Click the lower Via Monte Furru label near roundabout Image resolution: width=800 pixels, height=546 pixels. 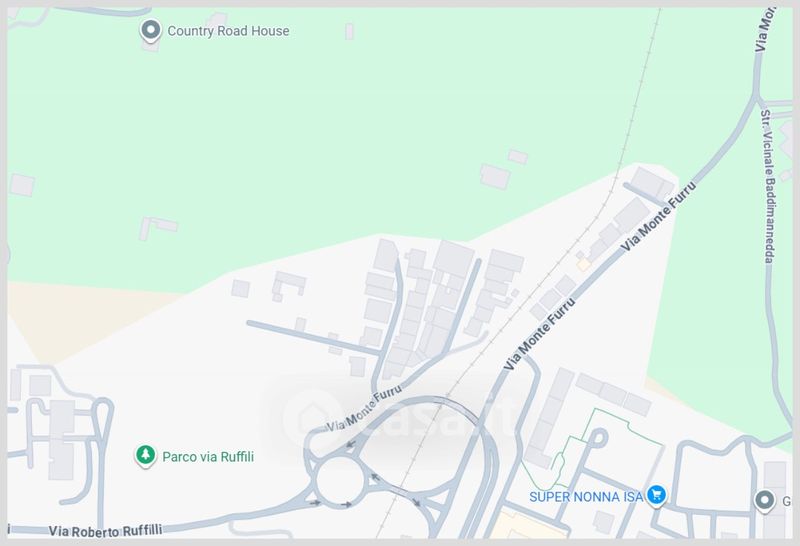364,409
